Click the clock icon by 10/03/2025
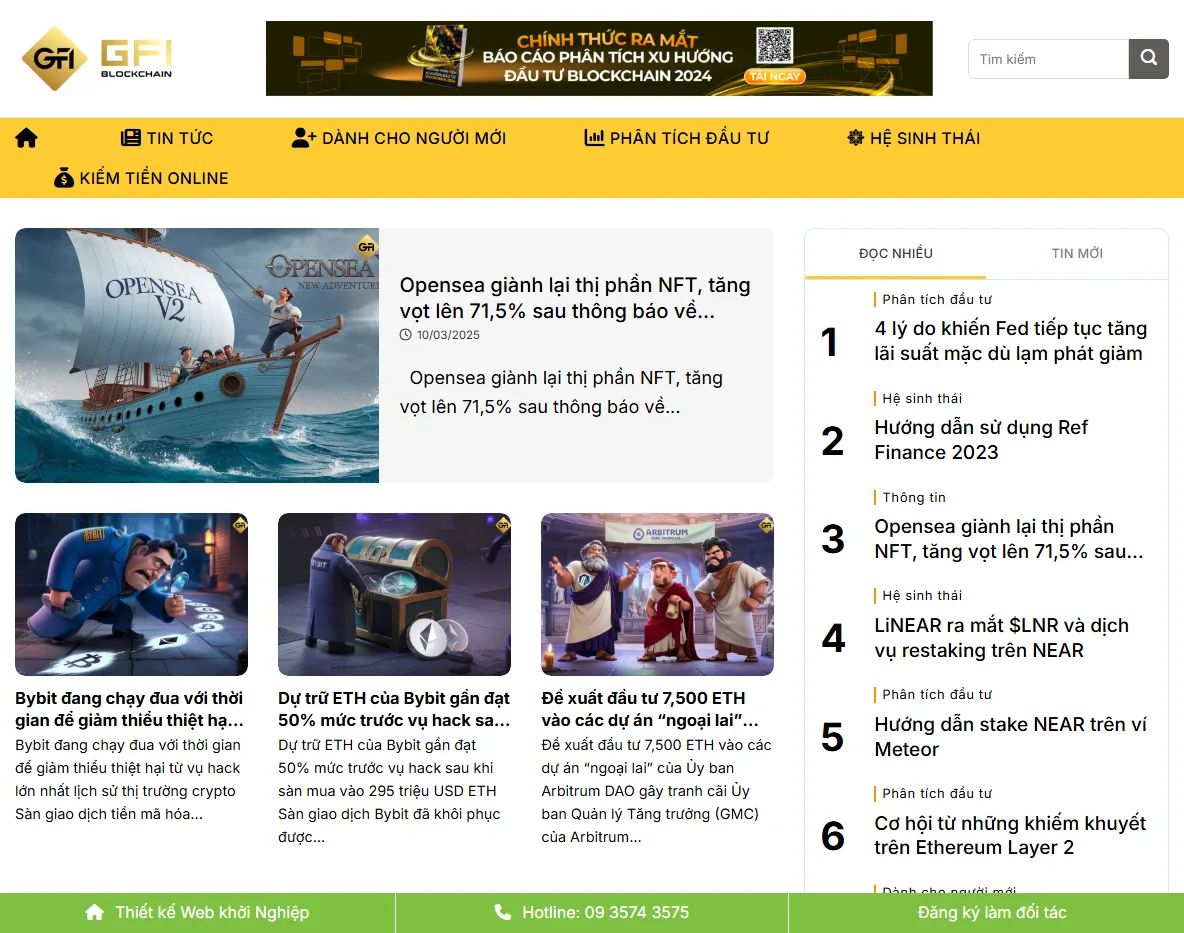 click(x=405, y=334)
